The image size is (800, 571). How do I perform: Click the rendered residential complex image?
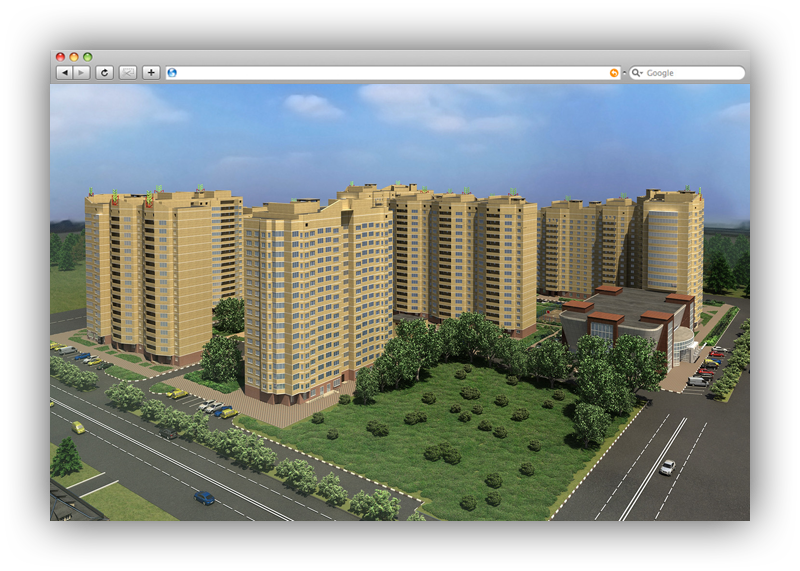[x=400, y=303]
